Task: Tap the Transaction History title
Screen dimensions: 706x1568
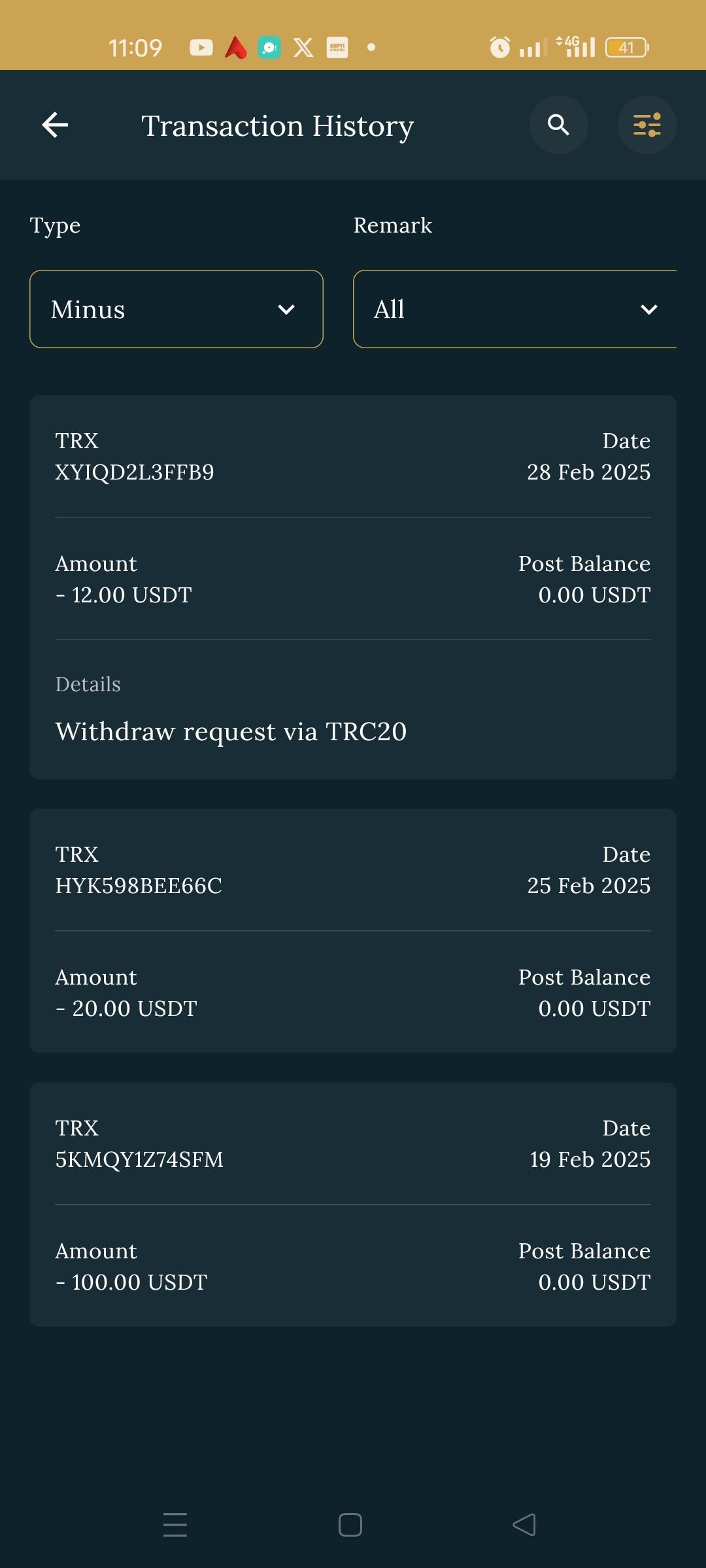Action: click(x=277, y=125)
